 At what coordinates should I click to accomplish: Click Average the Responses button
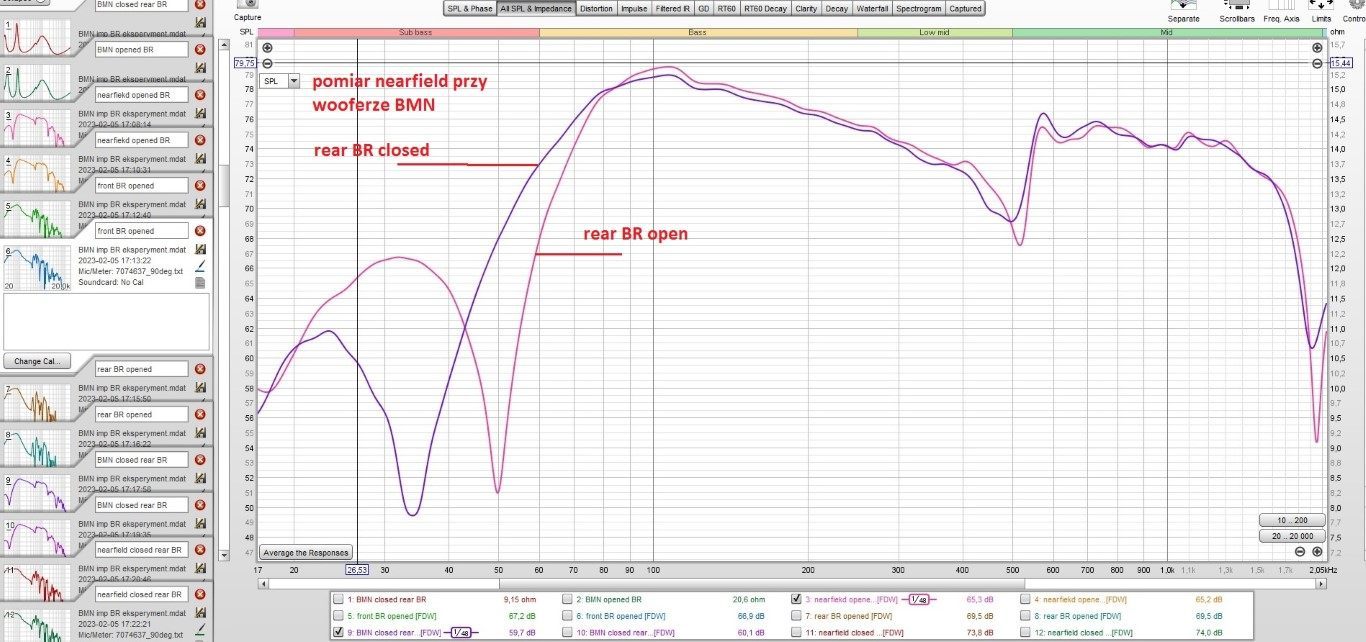pos(306,552)
